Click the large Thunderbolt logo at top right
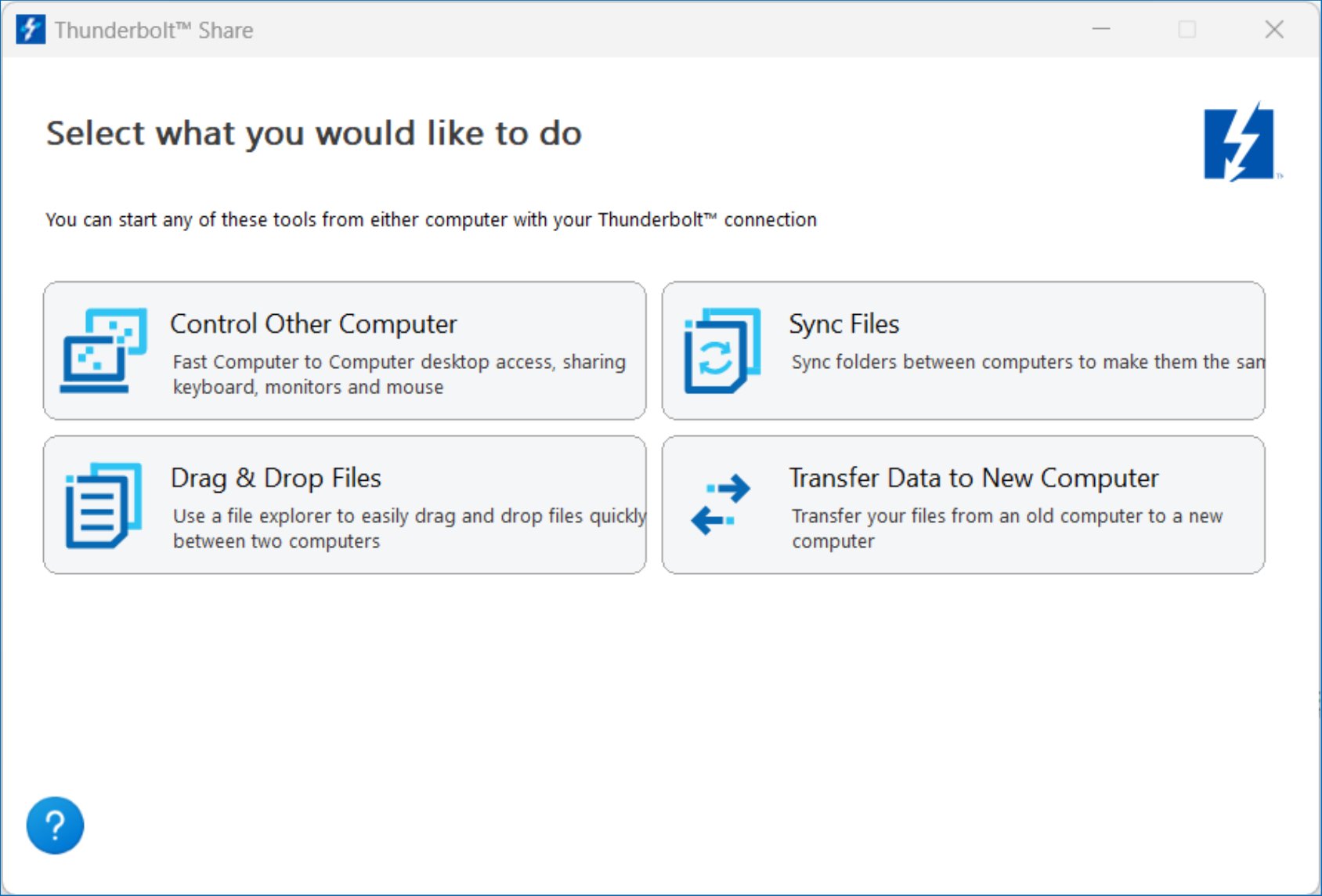 (x=1241, y=143)
